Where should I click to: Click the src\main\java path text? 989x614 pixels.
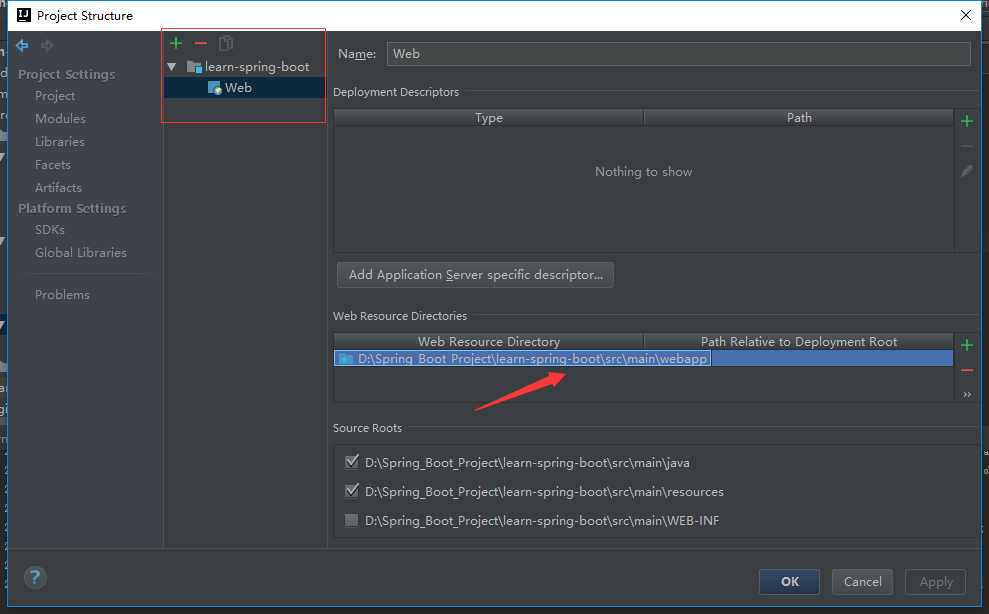tap(527, 463)
